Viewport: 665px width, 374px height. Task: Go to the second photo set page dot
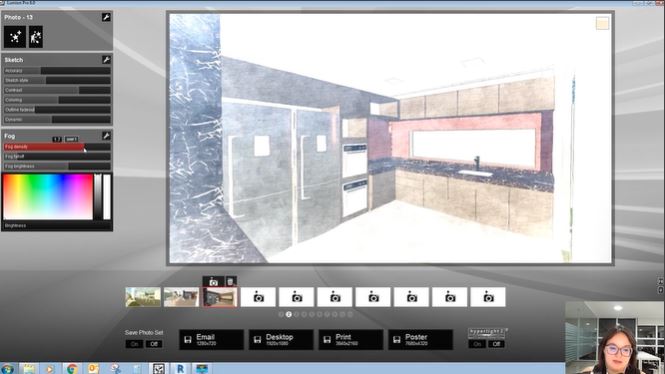tap(289, 315)
